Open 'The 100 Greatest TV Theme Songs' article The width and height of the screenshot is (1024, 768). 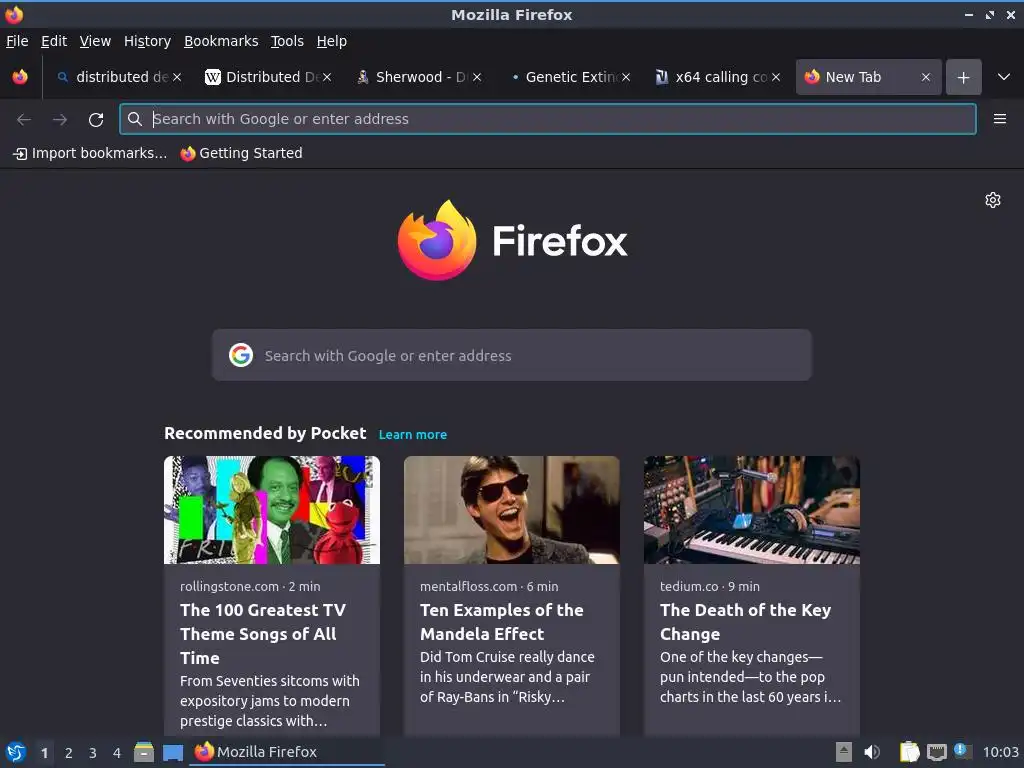pyautogui.click(x=263, y=633)
